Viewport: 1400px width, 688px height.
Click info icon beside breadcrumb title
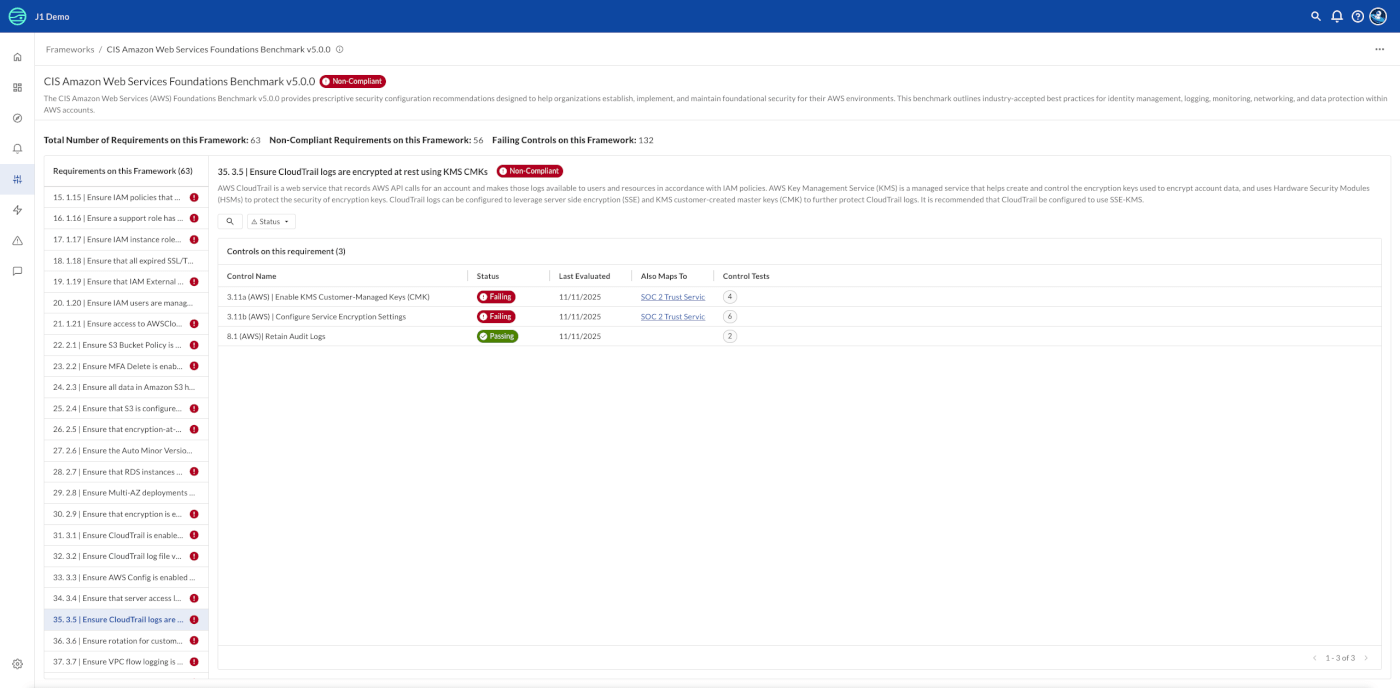[x=340, y=49]
